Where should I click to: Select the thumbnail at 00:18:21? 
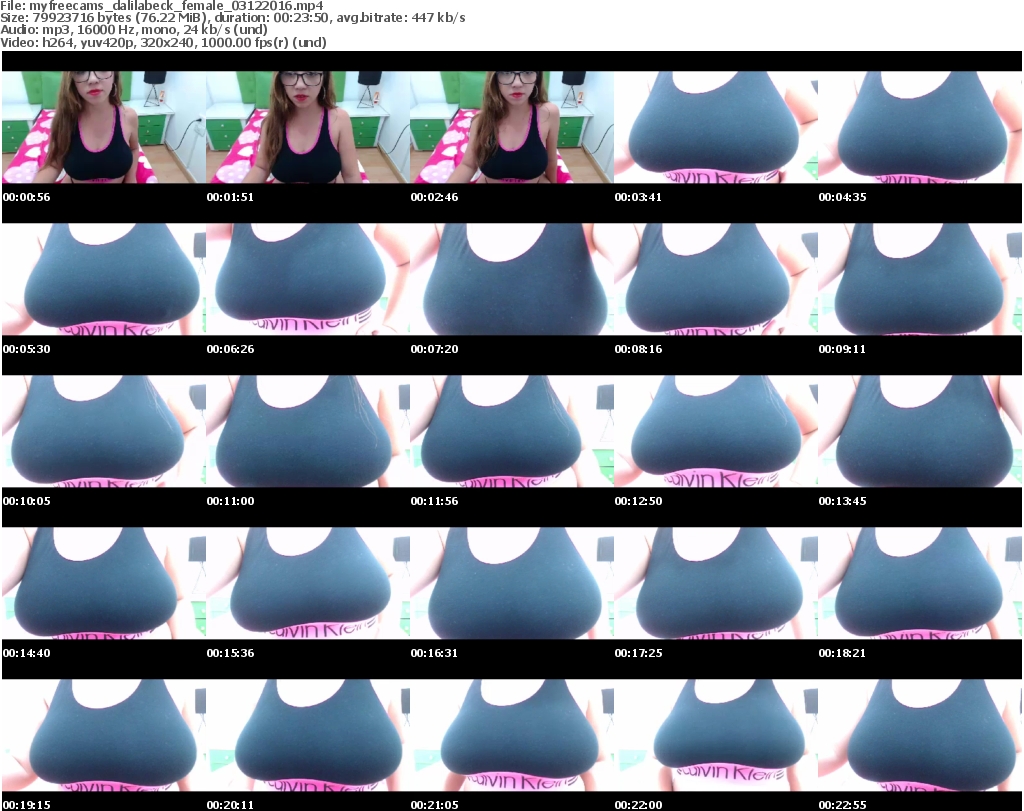pos(920,583)
